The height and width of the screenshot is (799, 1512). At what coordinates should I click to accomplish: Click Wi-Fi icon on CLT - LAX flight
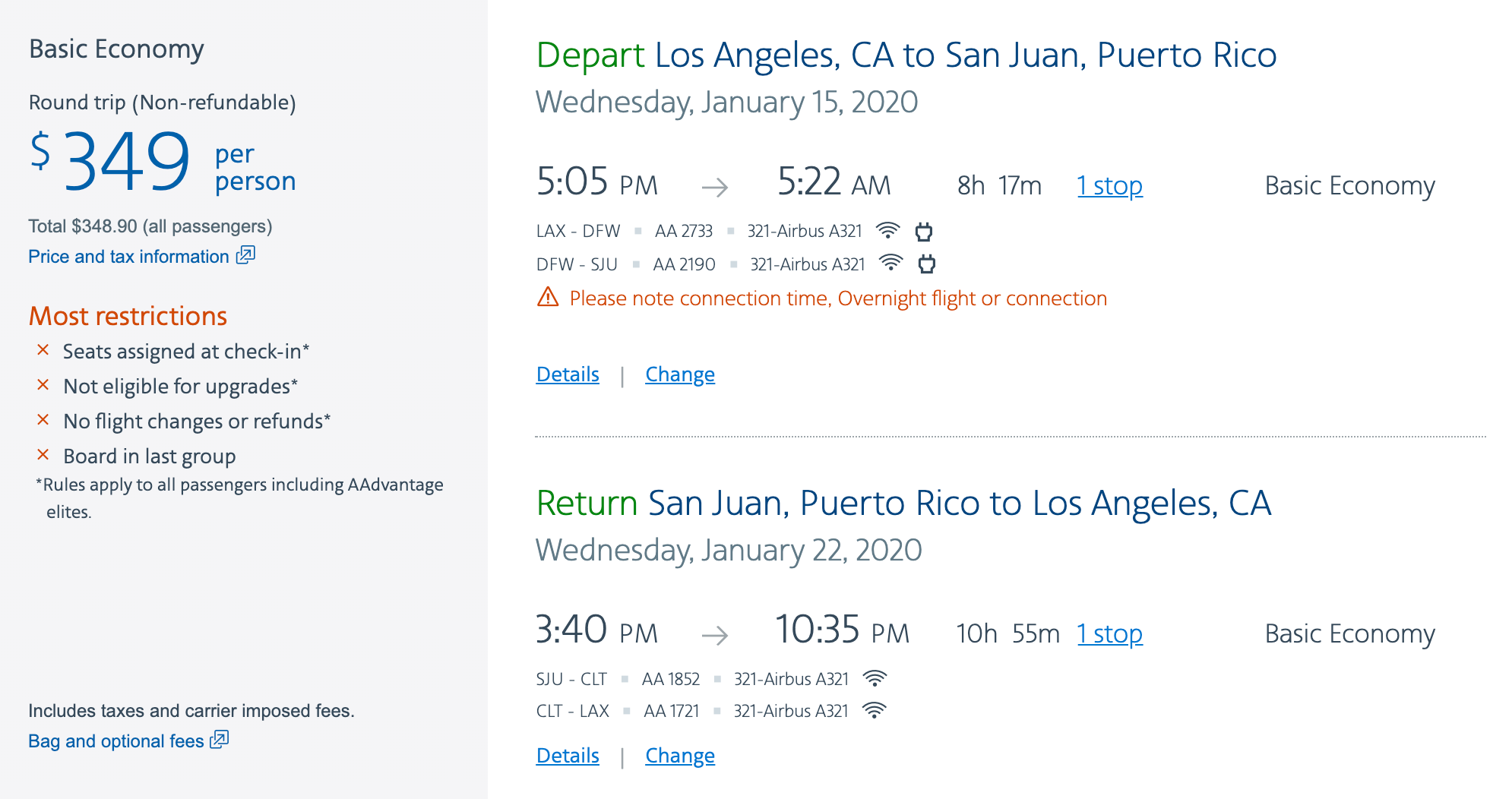[875, 711]
